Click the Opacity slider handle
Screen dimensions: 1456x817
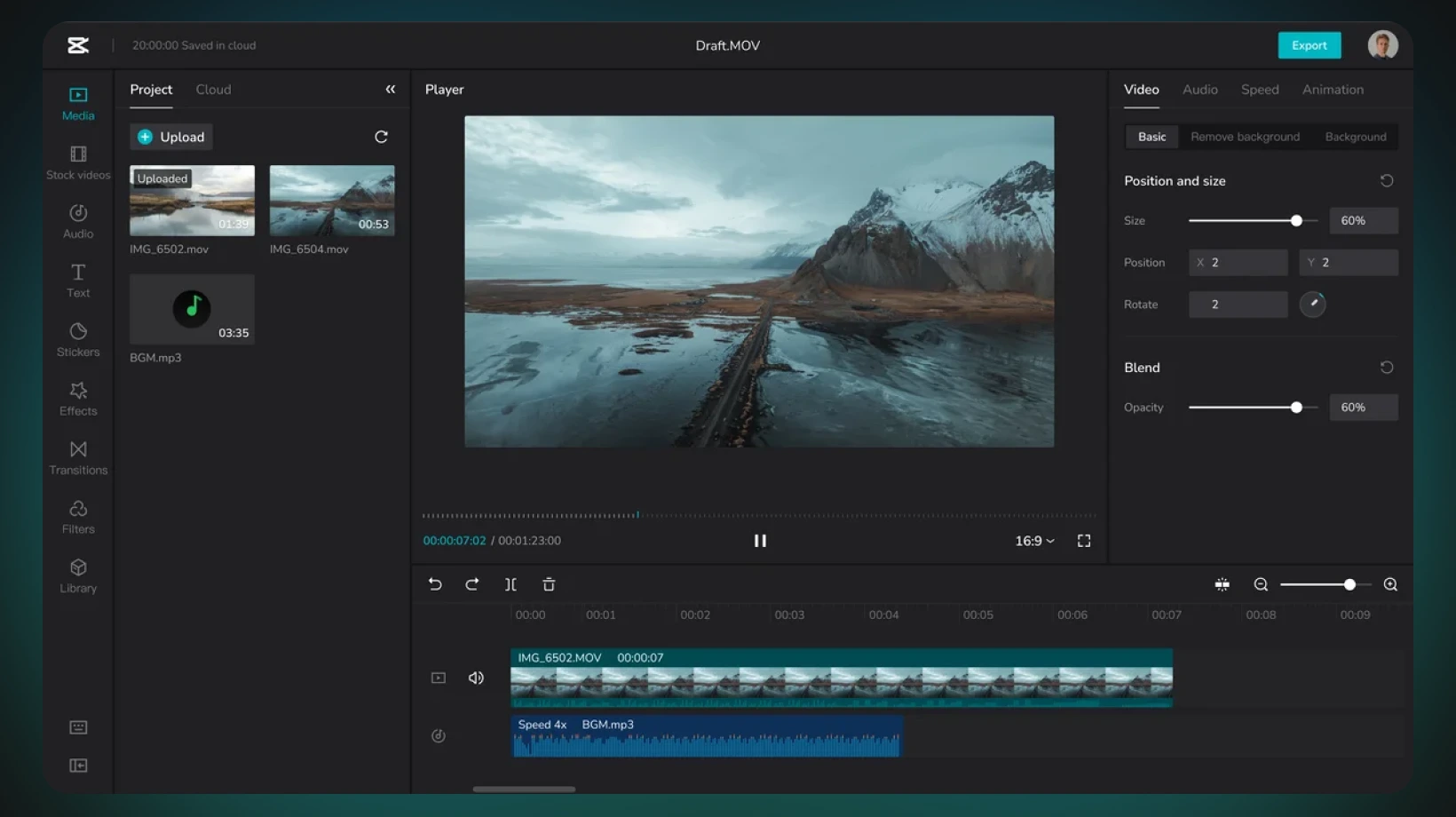[x=1296, y=408]
